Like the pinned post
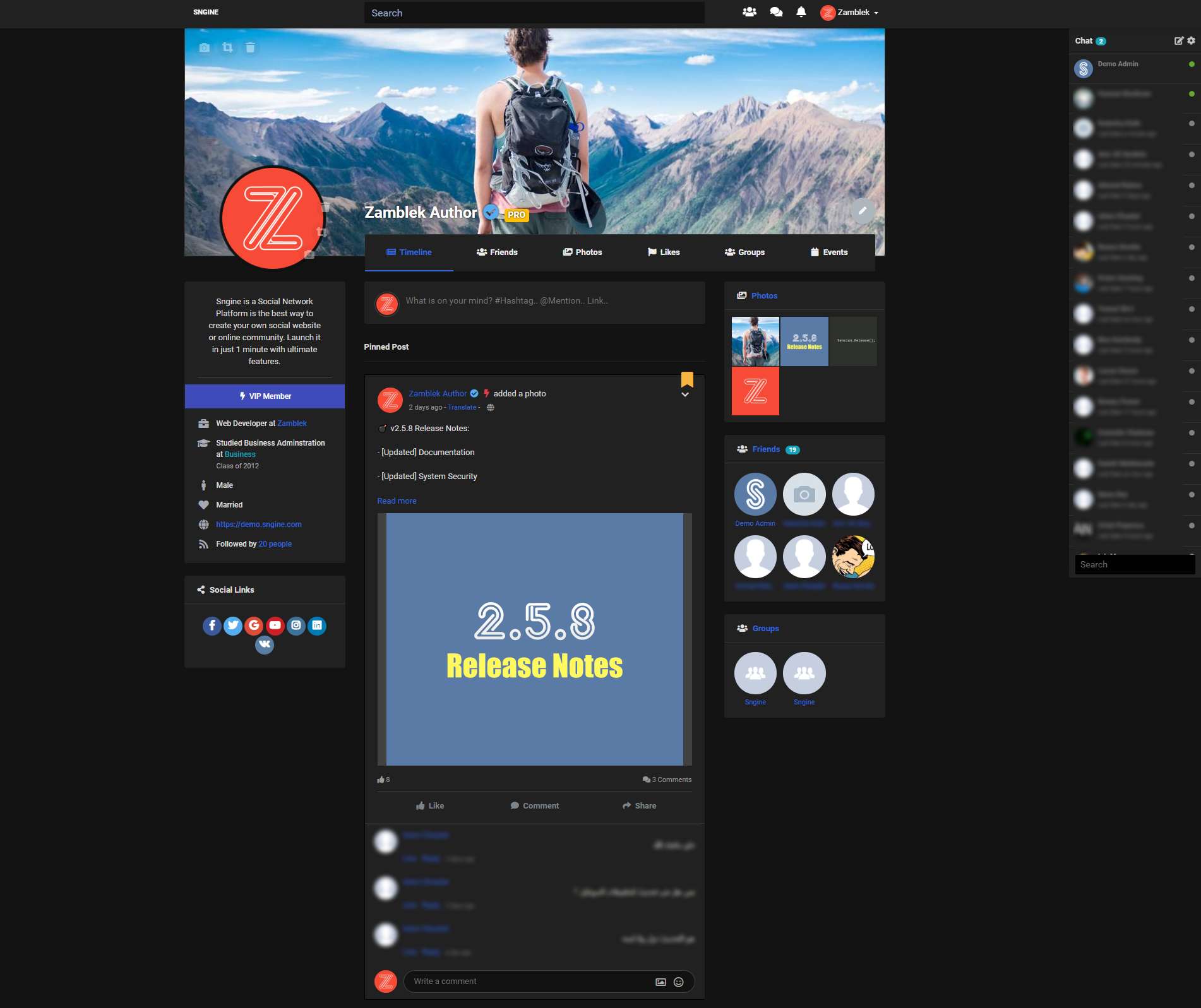Screen dimensions: 1201x1008 [x=430, y=805]
